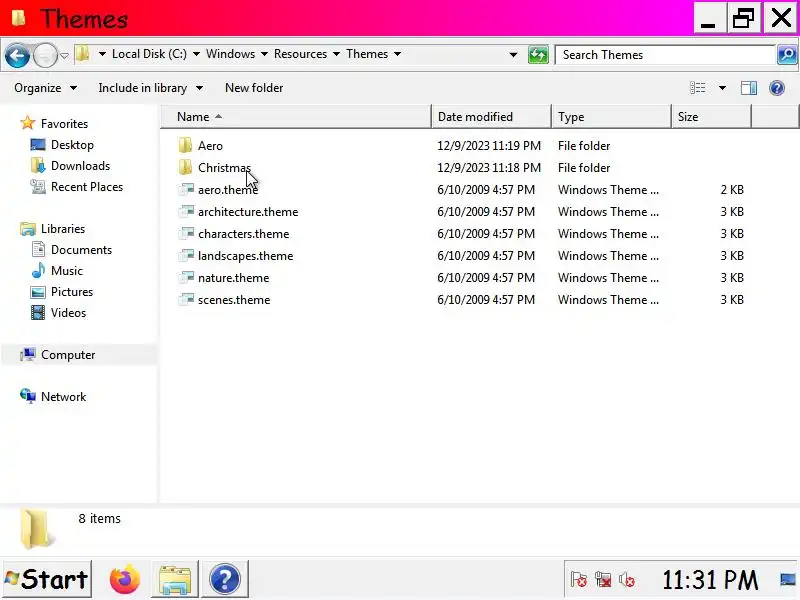The height and width of the screenshot is (600, 800).
Task: Open Desktop in Favorites
Action: 72,145
